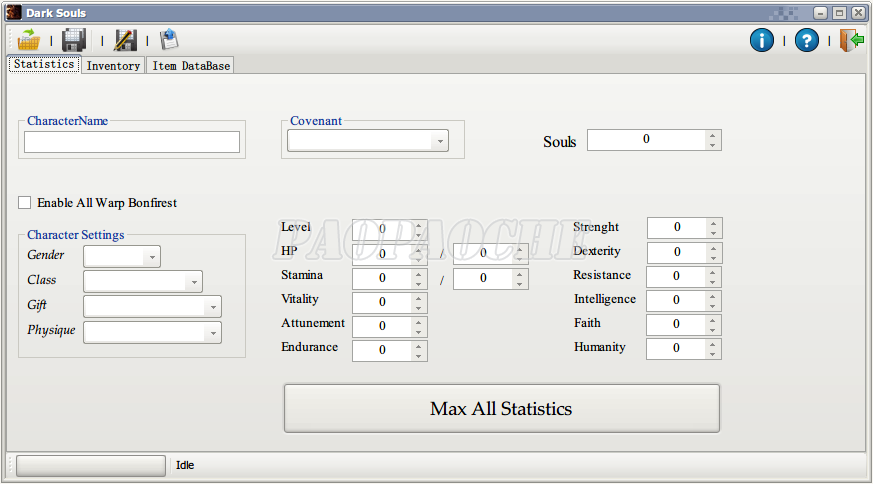873x484 pixels.
Task: Decrease the Souls value with down arrow
Action: 713,145
